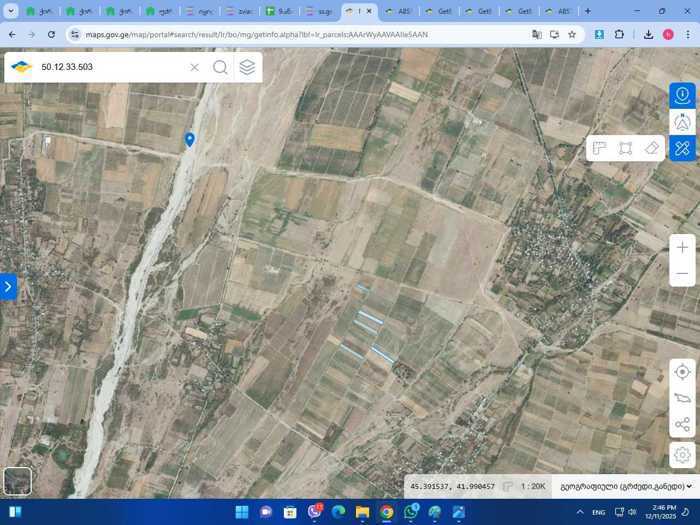Viewport: 700px width, 525px height.
Task: Click the Georgia country extent icon
Action: 682,398
